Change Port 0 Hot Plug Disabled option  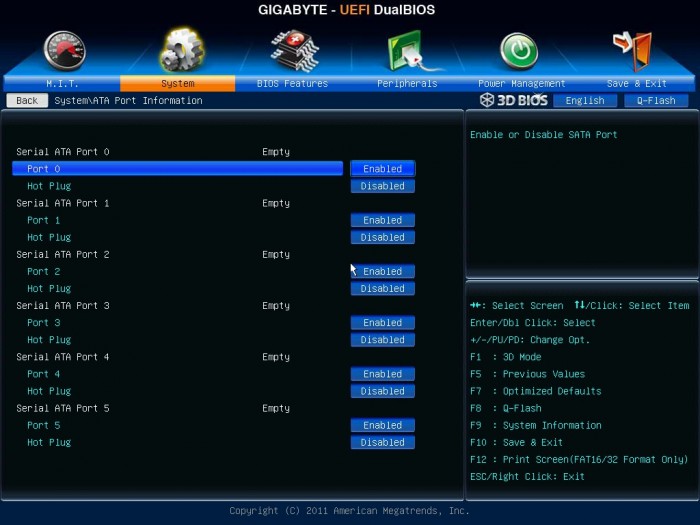click(383, 186)
